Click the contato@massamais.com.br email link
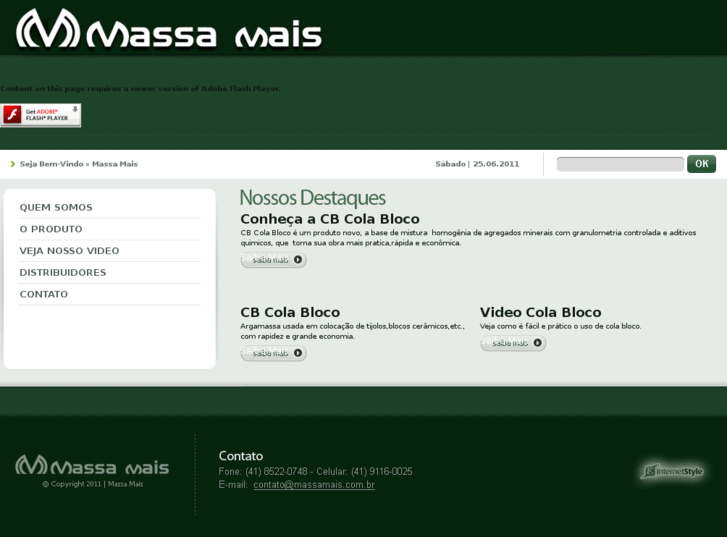727x545 pixels. pyautogui.click(x=314, y=485)
